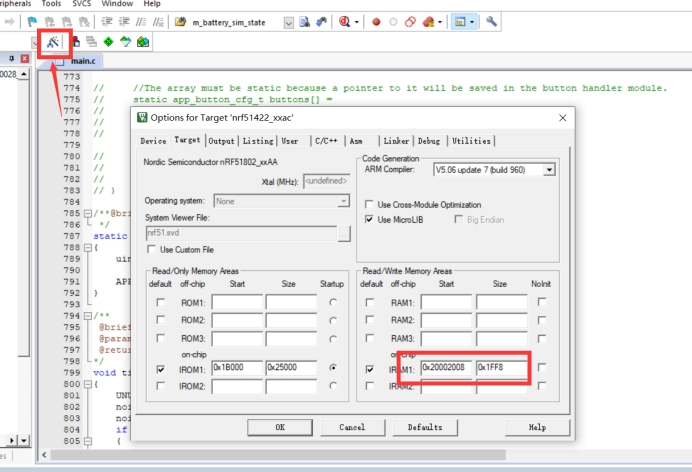Click OK in Options dialog
This screenshot has height=472, width=692.
click(280, 427)
